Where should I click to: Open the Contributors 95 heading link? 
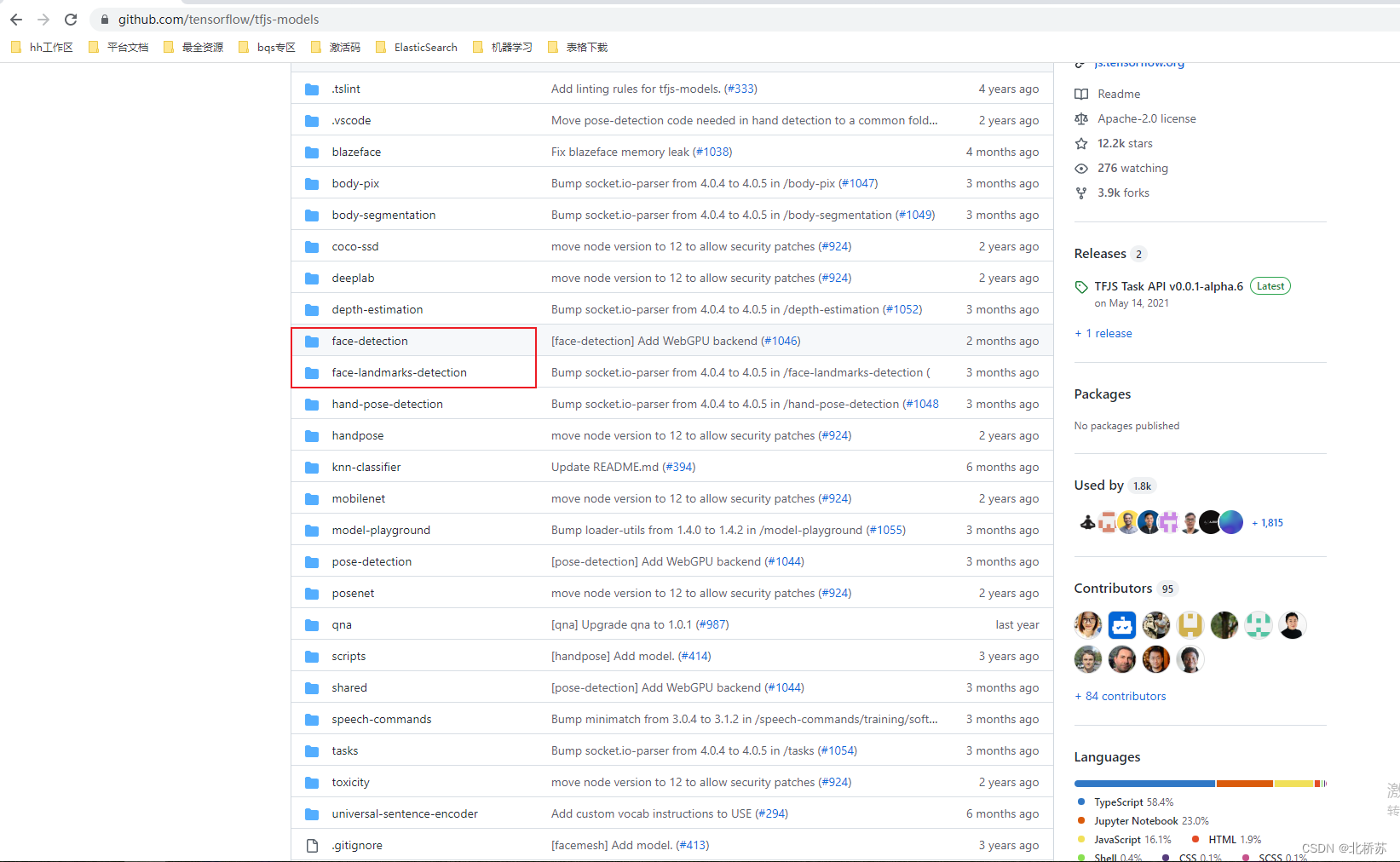click(x=1125, y=589)
